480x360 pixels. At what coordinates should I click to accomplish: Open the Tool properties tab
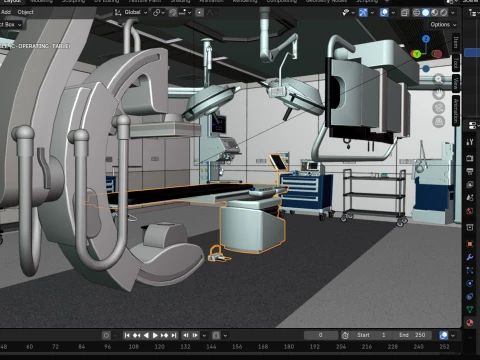[x=470, y=142]
